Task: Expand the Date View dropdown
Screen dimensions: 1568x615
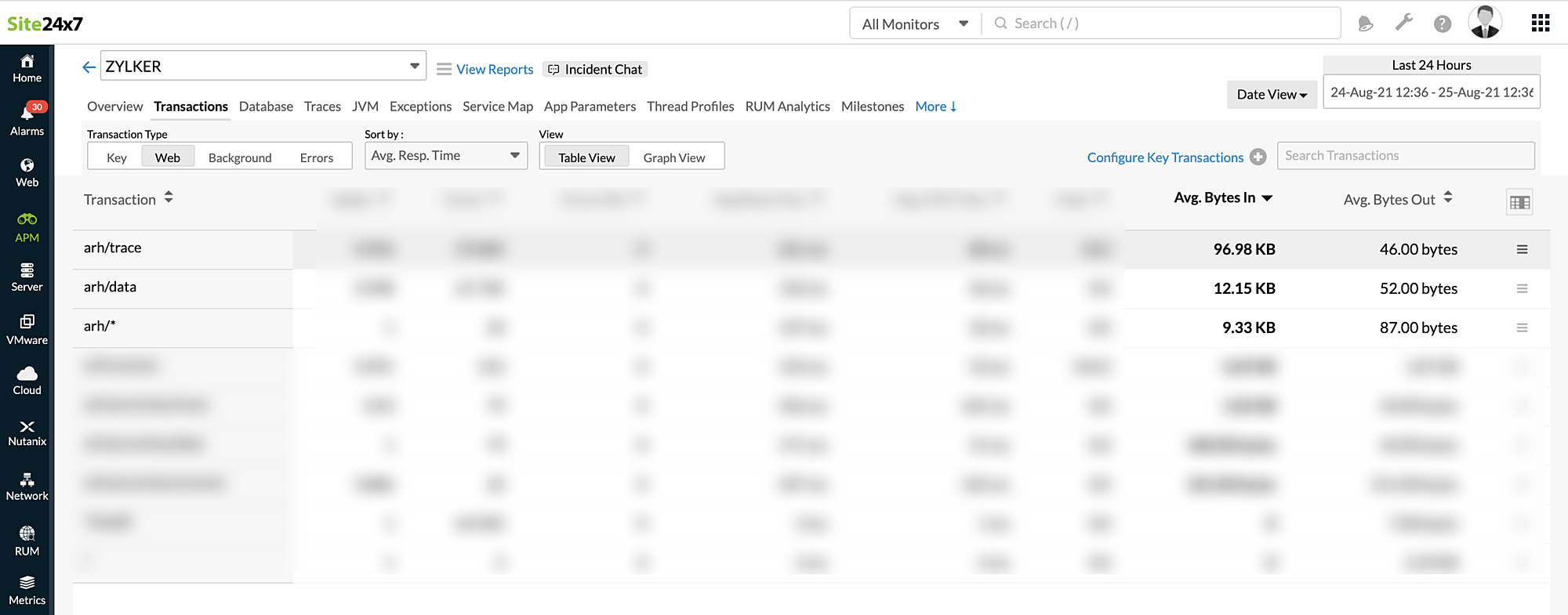Action: pyautogui.click(x=1271, y=95)
